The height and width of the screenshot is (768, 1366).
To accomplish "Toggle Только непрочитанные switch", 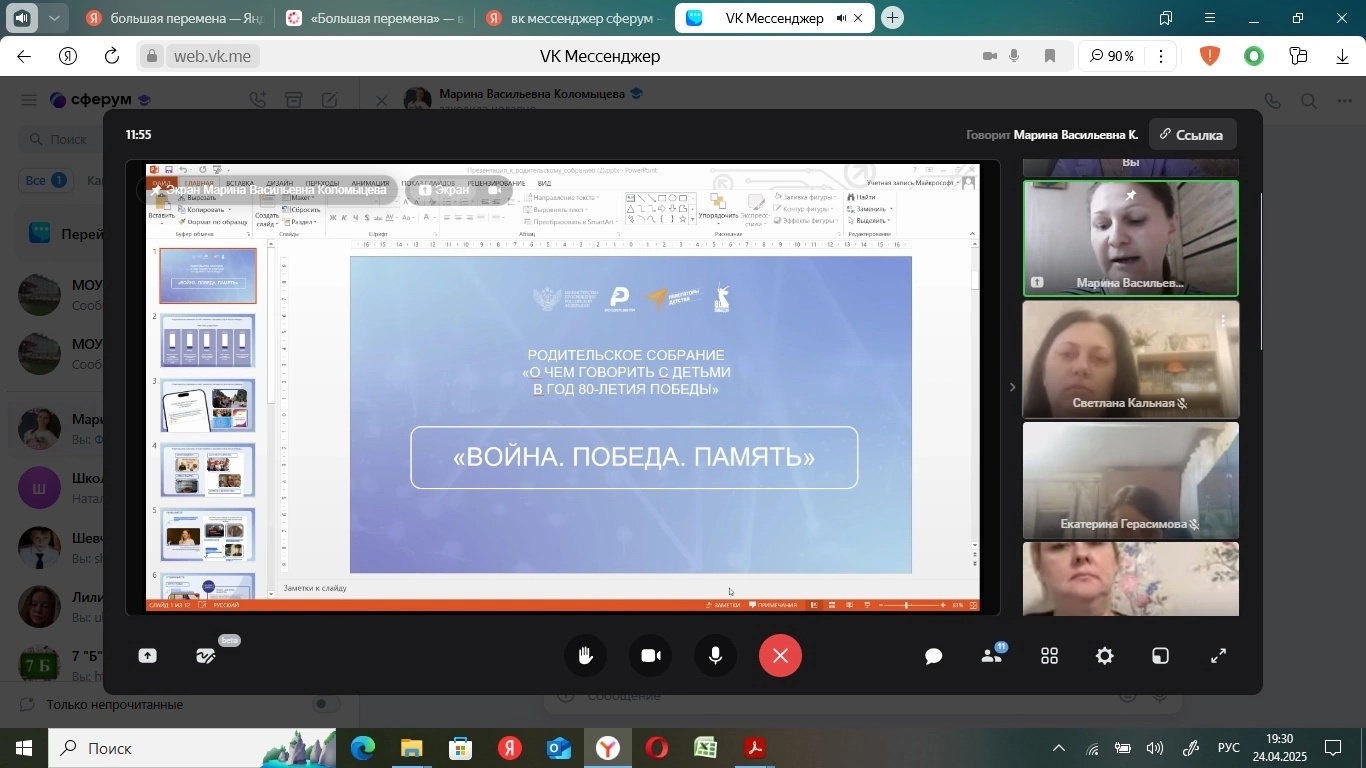I will (x=326, y=705).
